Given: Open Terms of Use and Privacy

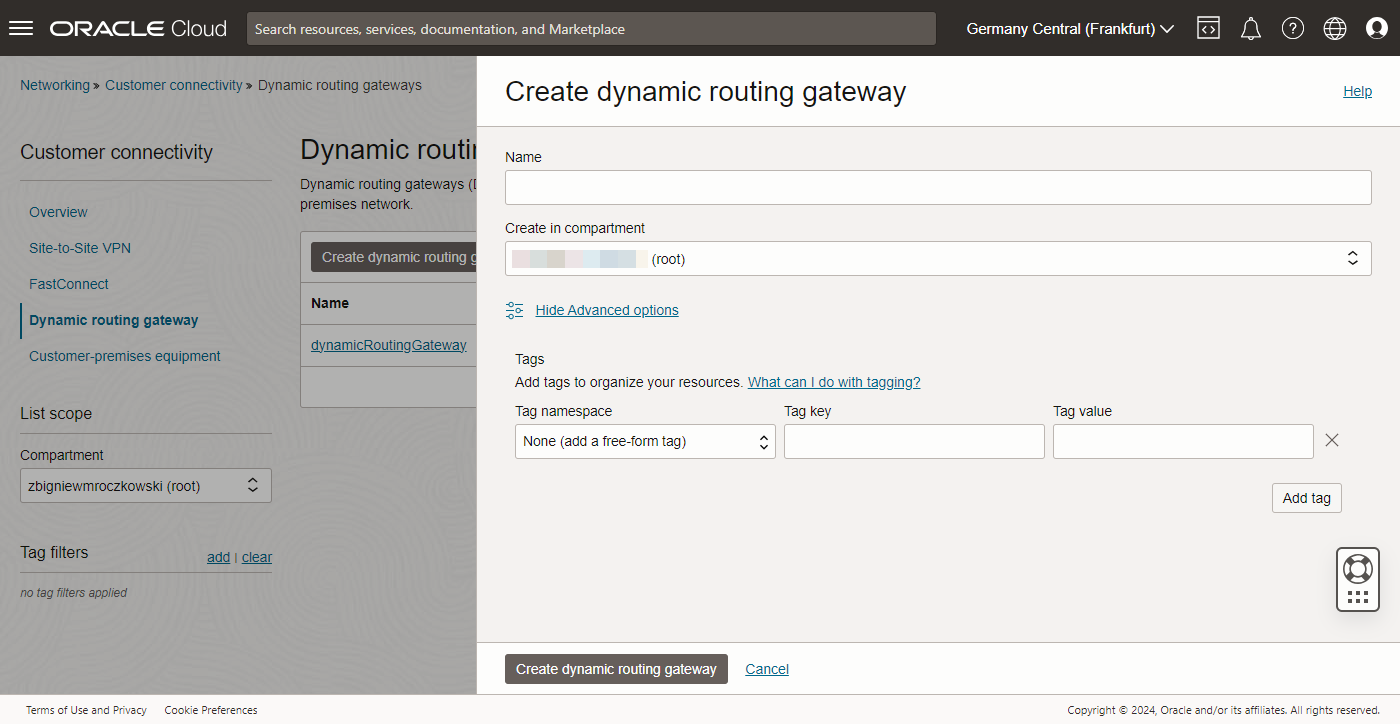Looking at the screenshot, I should coord(86,710).
